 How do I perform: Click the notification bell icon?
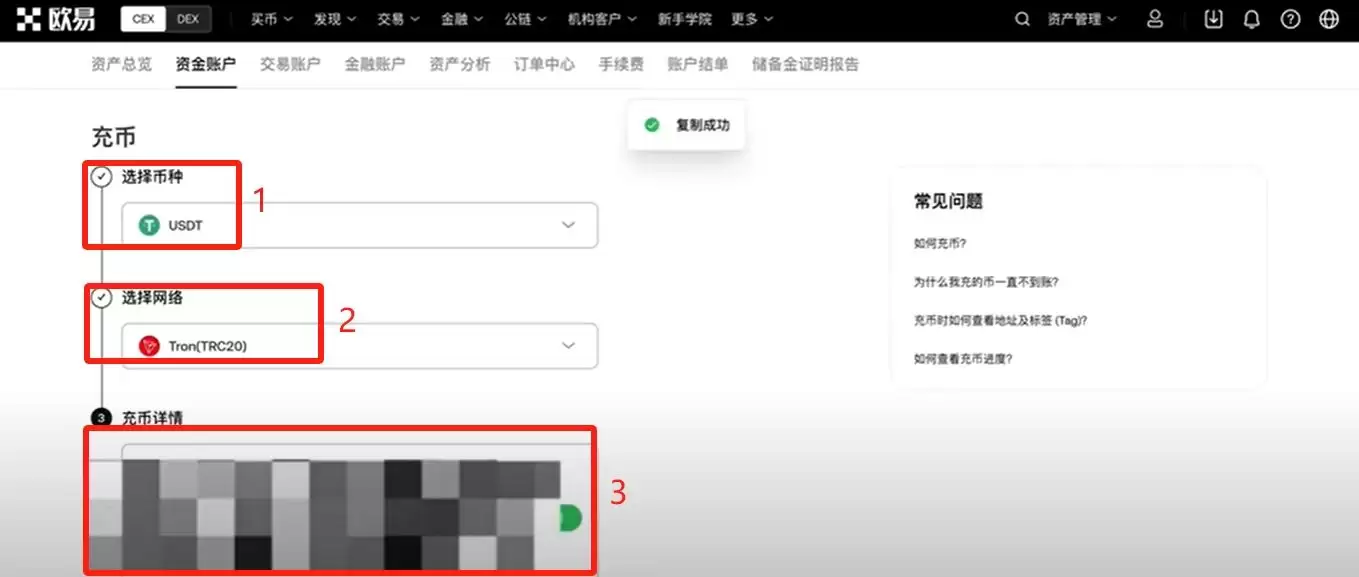(x=1250, y=18)
